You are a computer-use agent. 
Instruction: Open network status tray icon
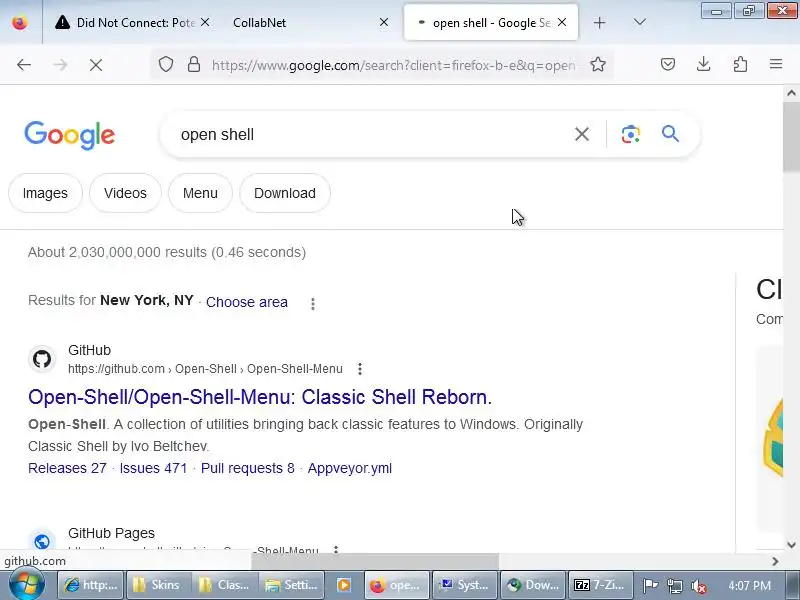click(x=674, y=586)
